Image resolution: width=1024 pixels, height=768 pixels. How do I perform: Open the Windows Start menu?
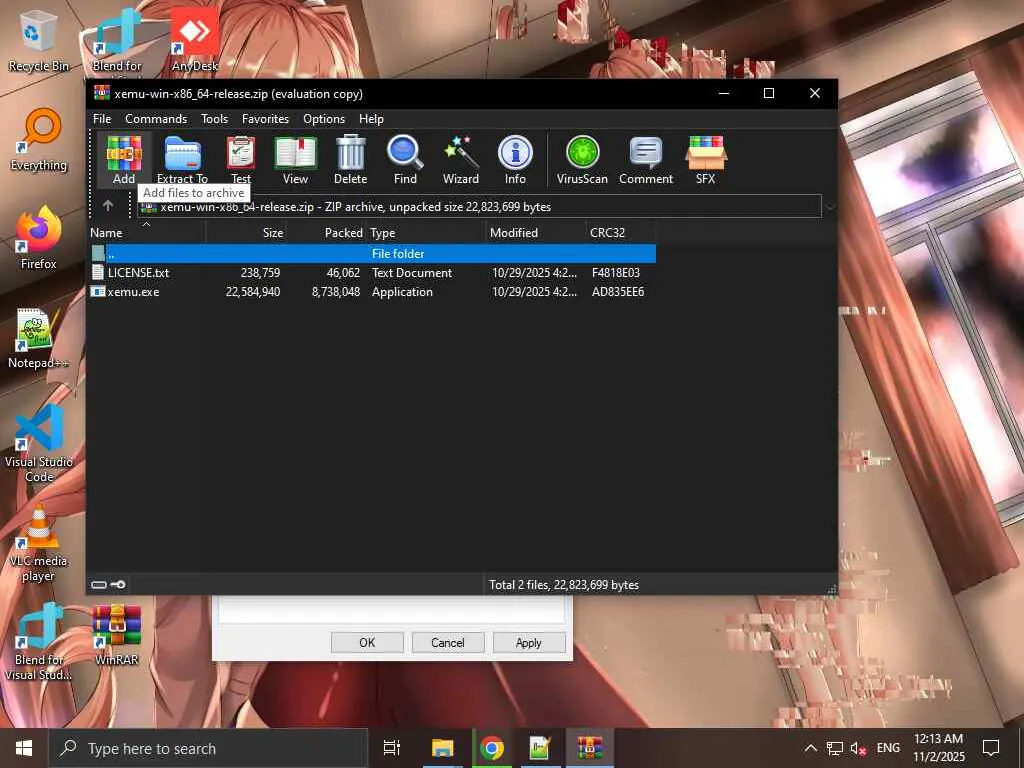click(24, 748)
